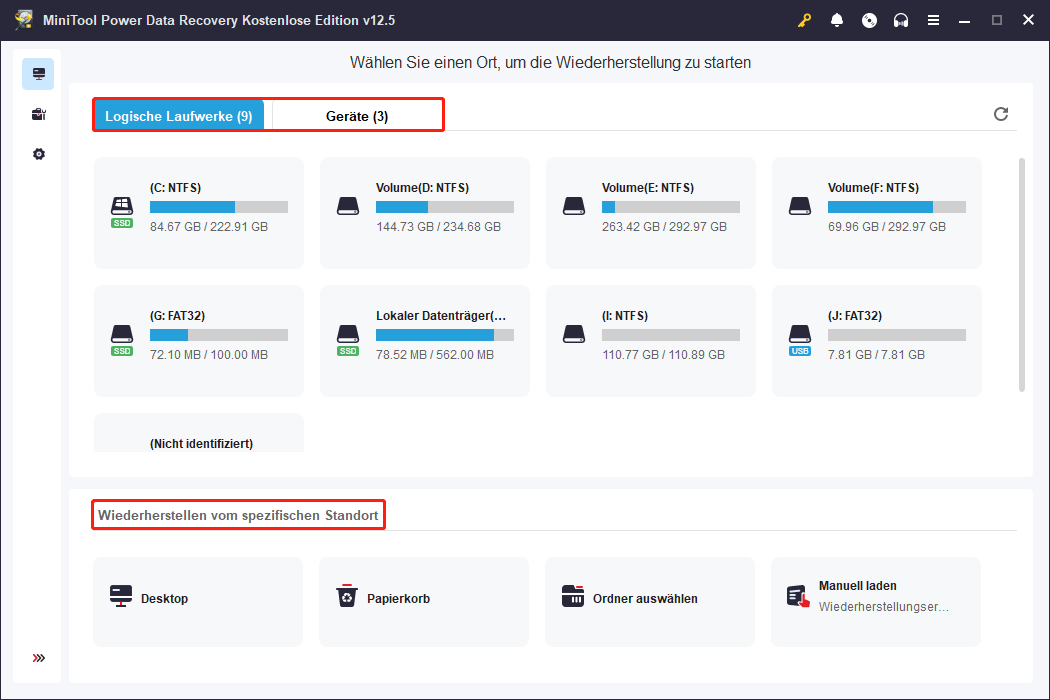Click the Volume D: usage bar

click(445, 207)
